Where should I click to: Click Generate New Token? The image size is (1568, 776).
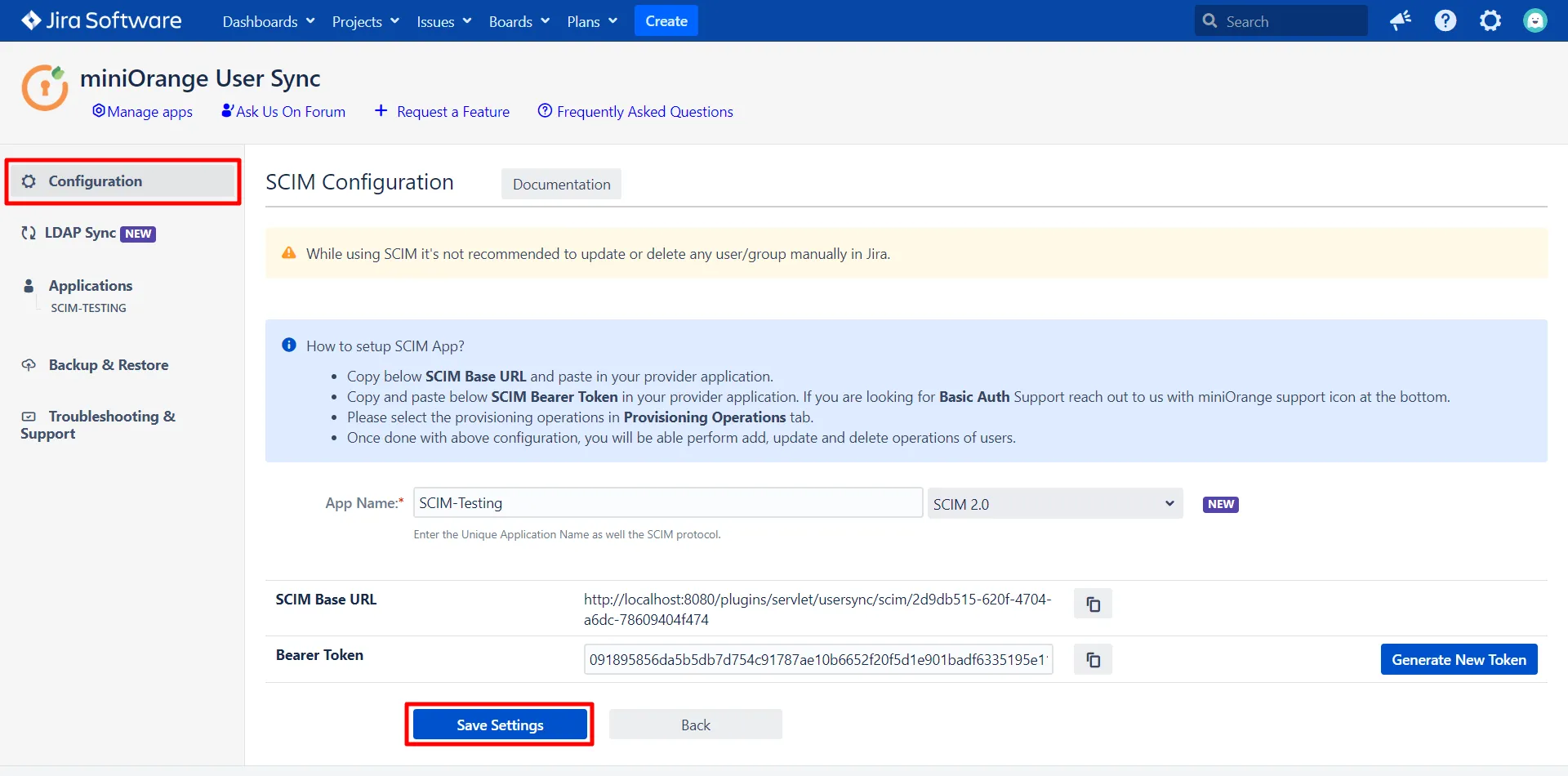point(1459,659)
